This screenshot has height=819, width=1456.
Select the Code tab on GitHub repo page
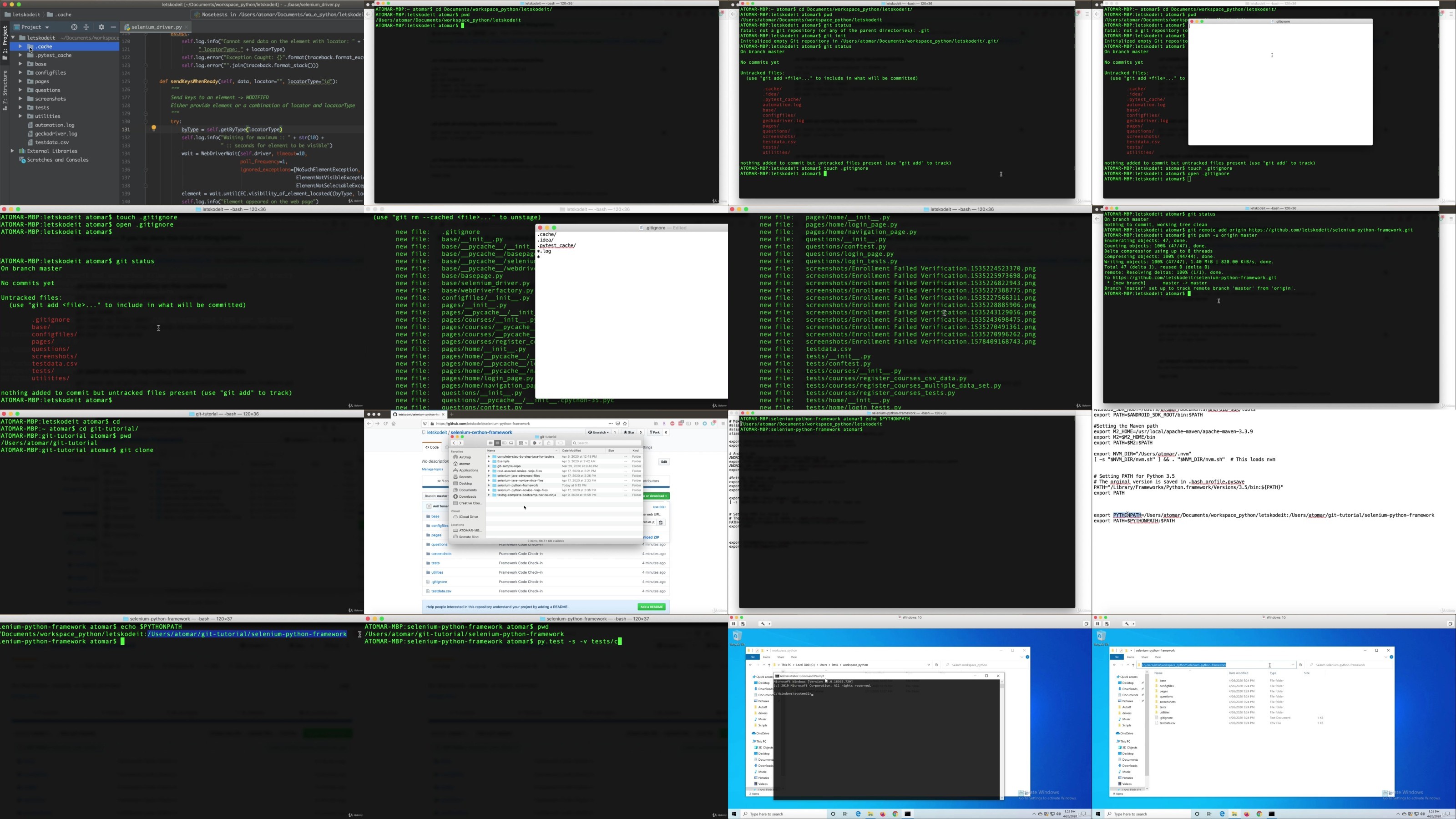point(432,447)
